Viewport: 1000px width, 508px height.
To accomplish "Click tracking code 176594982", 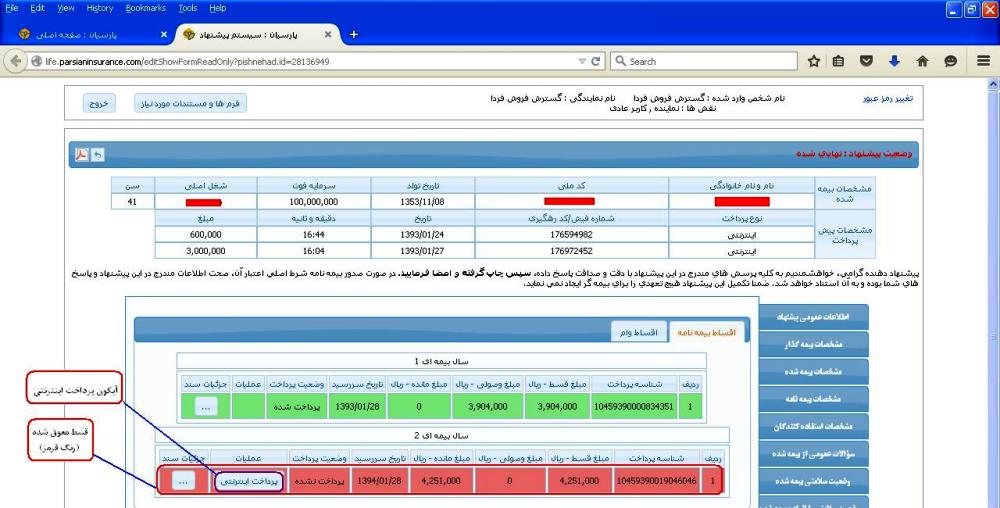I will pyautogui.click(x=571, y=235).
